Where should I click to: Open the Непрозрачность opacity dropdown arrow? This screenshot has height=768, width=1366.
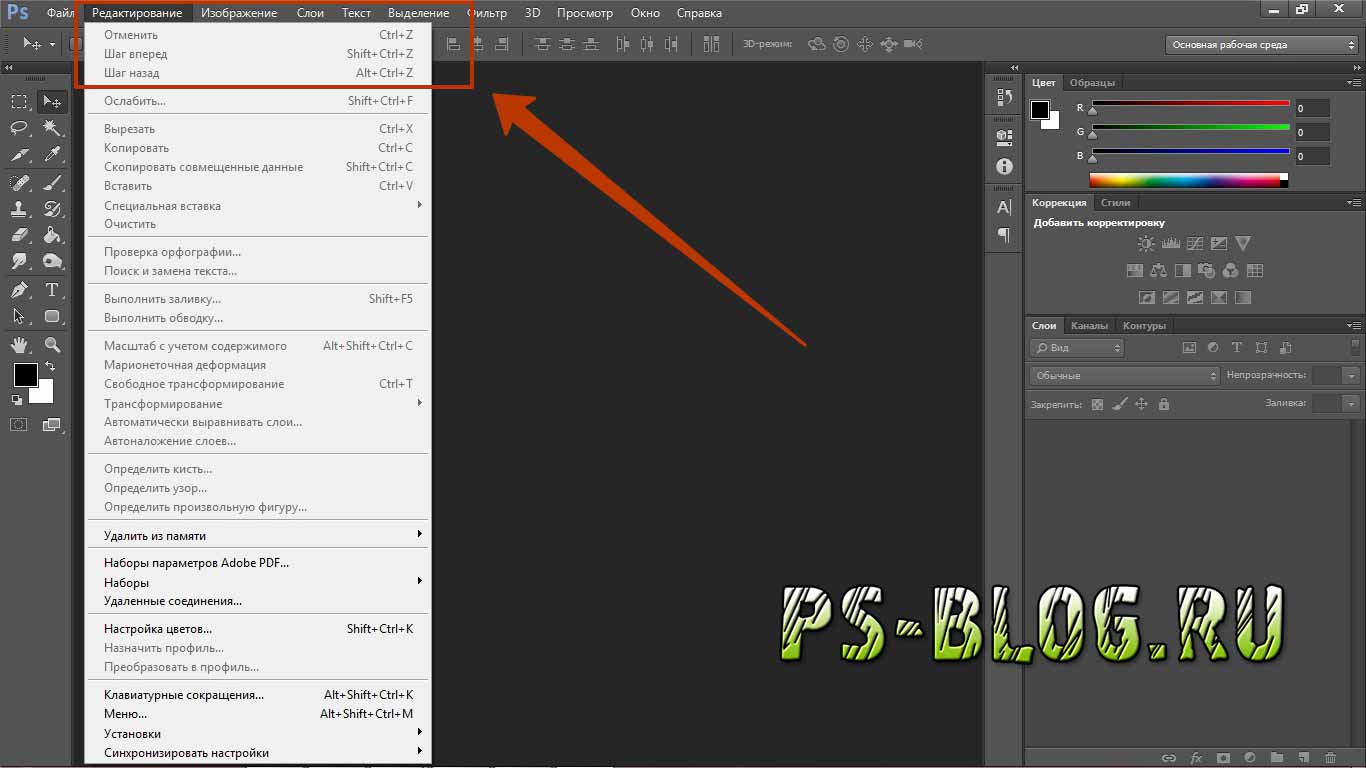coord(1352,376)
